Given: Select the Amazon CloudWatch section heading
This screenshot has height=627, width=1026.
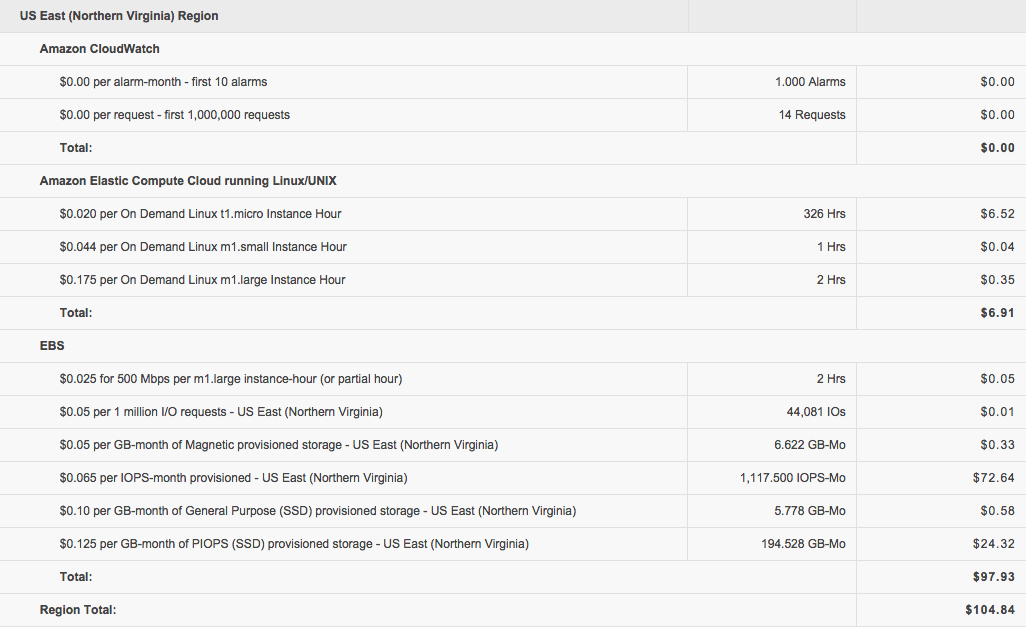Looking at the screenshot, I should (99, 49).
